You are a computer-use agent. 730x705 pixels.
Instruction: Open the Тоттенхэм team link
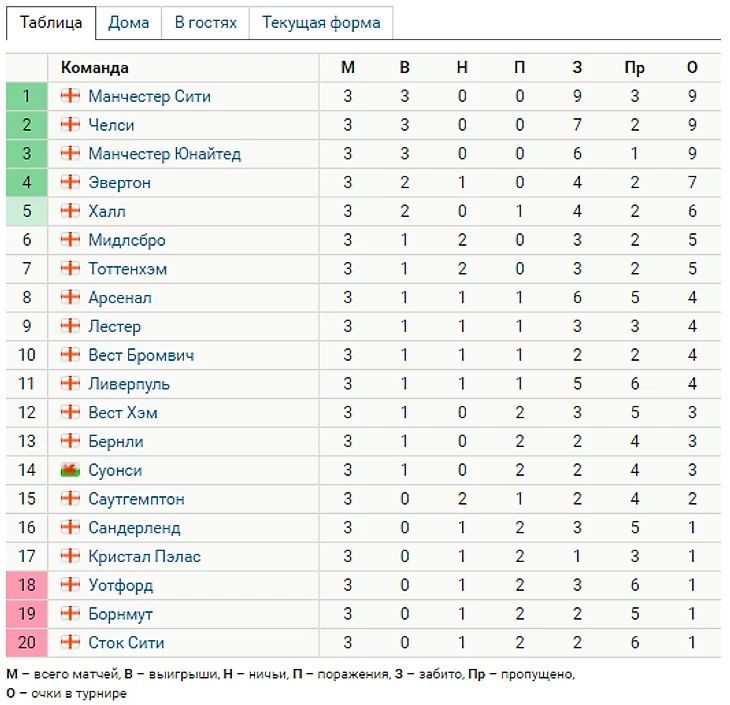click(127, 270)
